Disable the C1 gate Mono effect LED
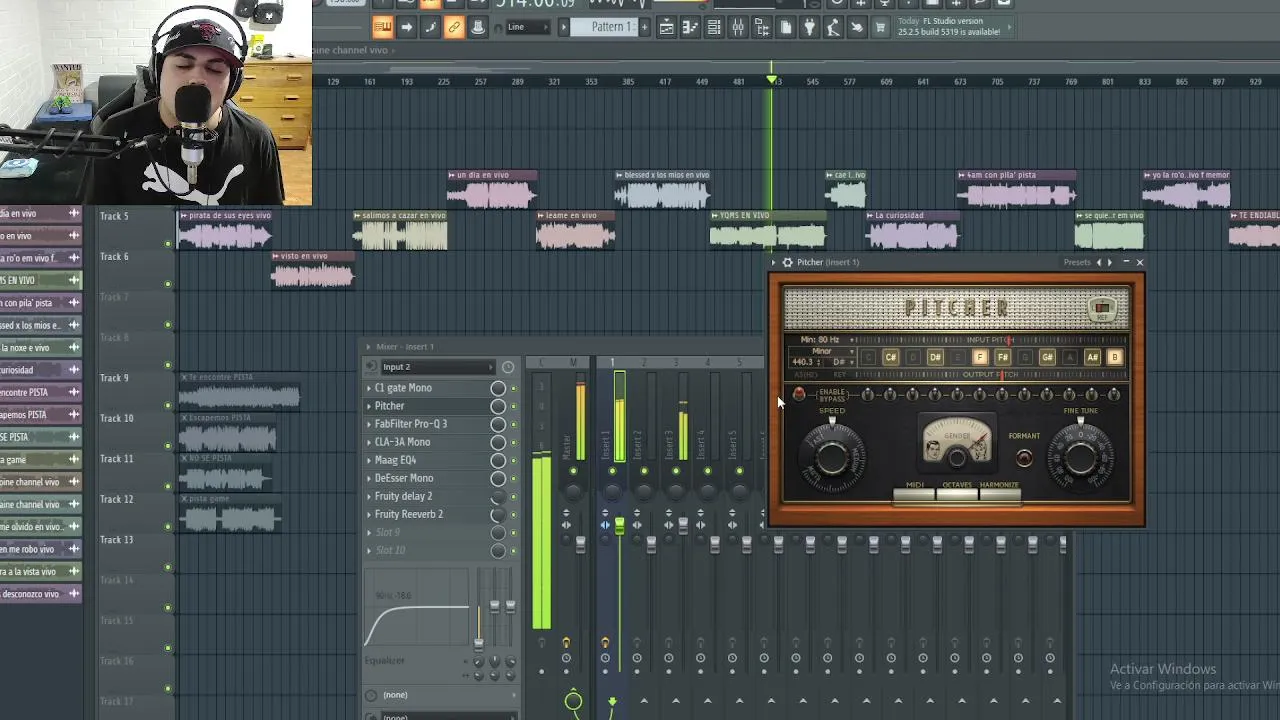1280x720 pixels. tap(514, 388)
